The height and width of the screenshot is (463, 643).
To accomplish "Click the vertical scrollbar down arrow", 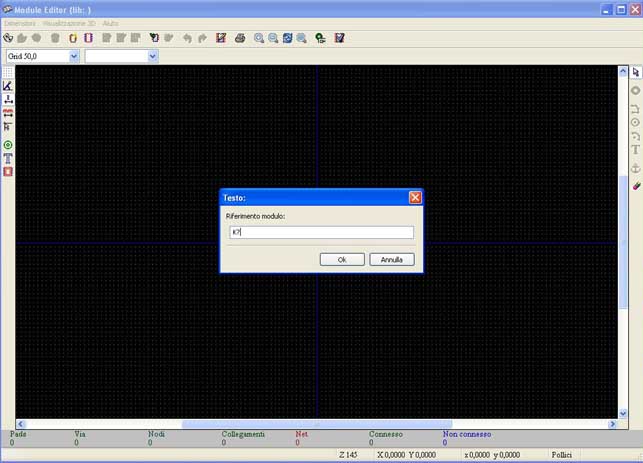I will click(623, 413).
